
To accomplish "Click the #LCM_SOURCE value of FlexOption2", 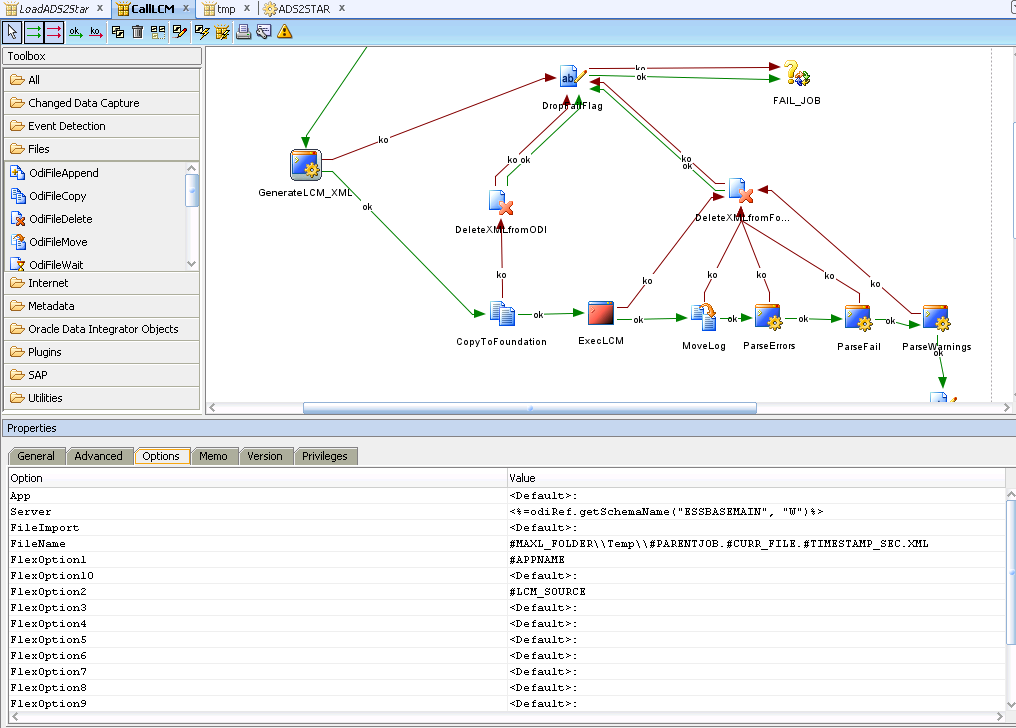I will [548, 591].
